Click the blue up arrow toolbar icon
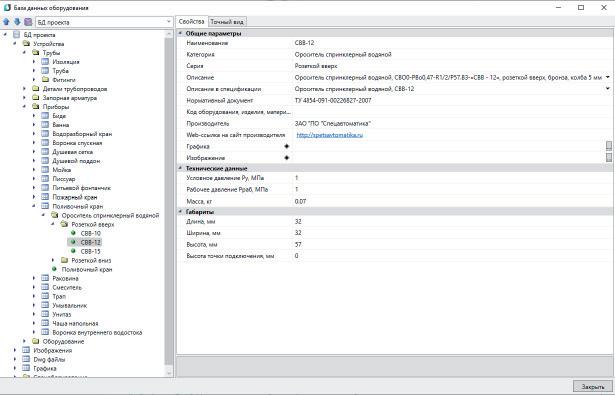Viewport: 615px width, 395px height. pyautogui.click(x=6, y=22)
